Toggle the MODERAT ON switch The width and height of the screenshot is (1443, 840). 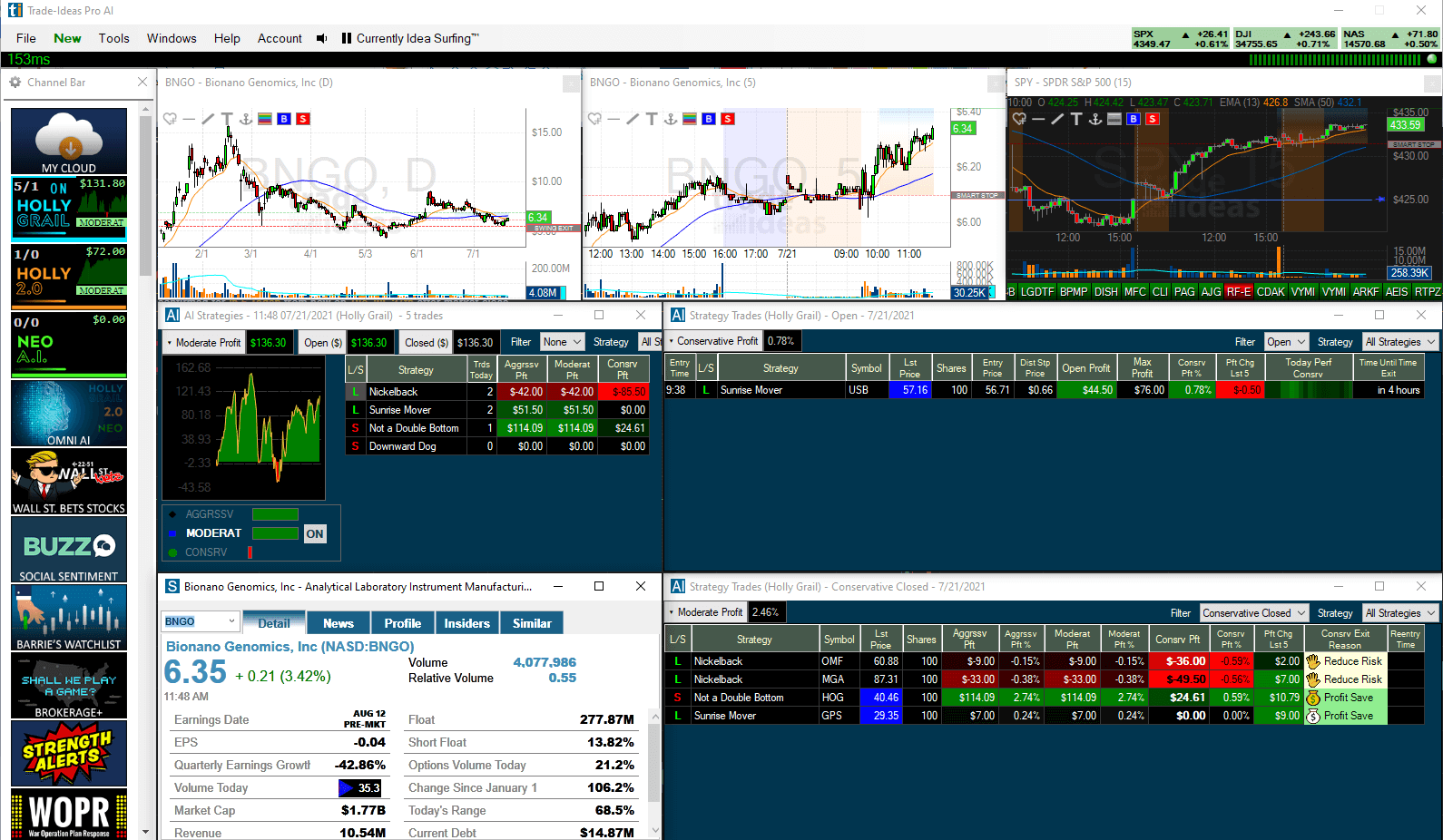[314, 533]
